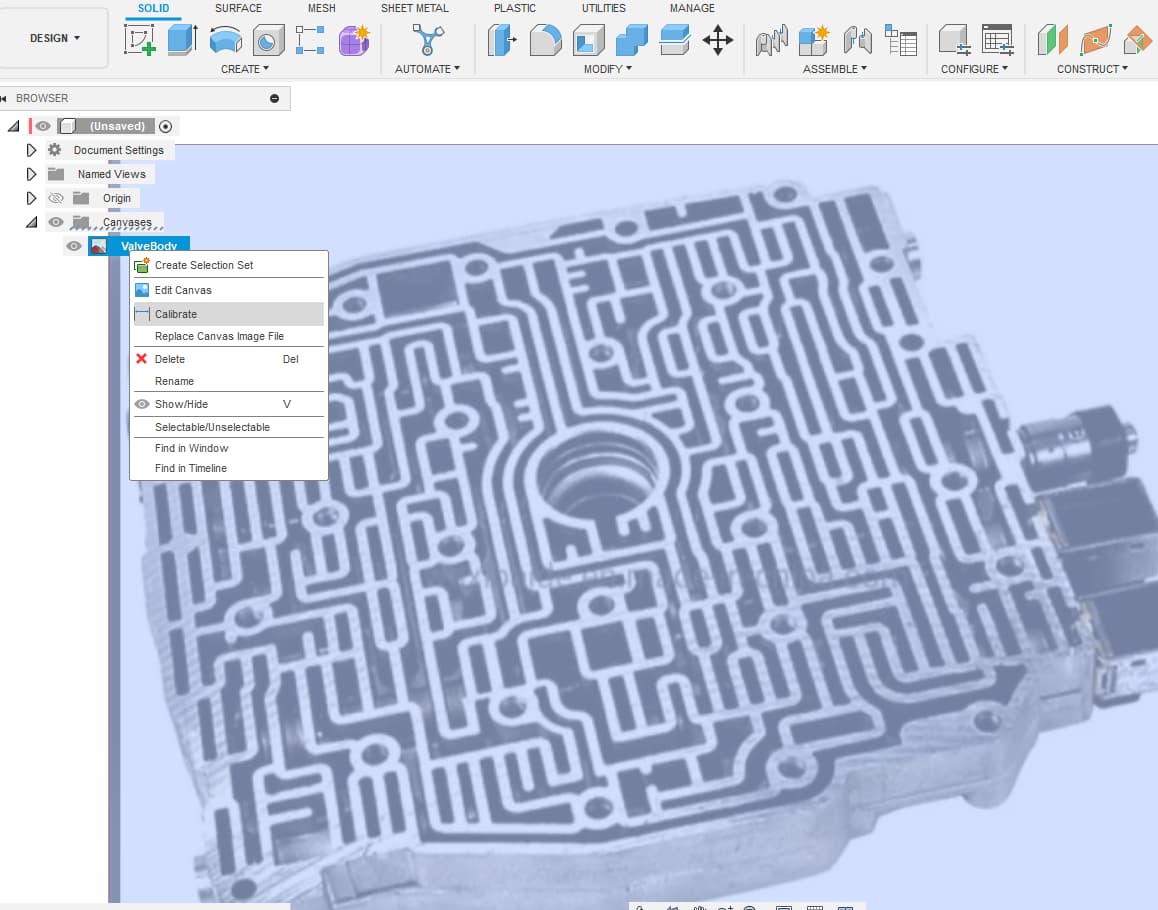
Task: Click the Document Settings gear icon
Action: tap(55, 150)
